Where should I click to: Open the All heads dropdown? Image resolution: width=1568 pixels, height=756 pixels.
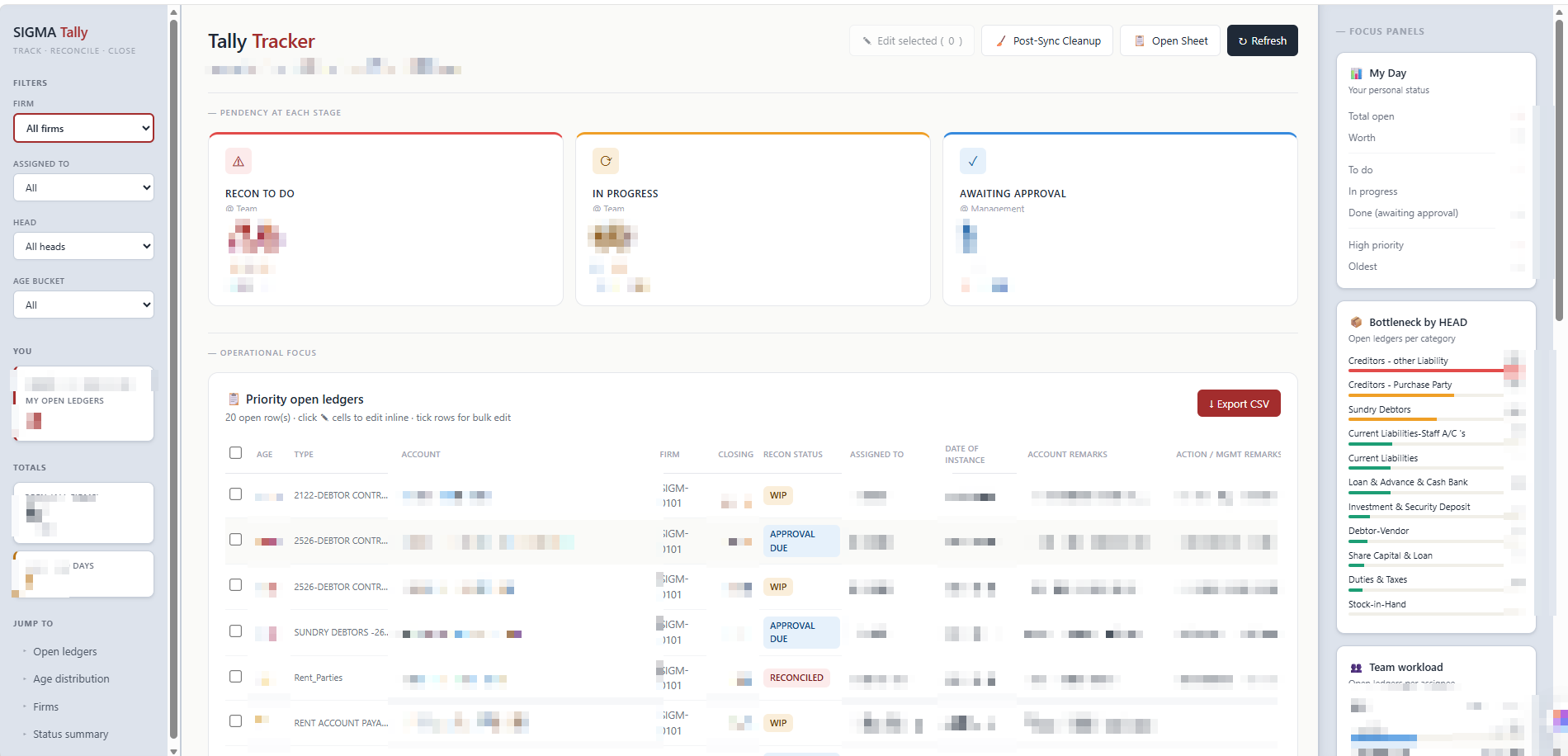[x=84, y=246]
